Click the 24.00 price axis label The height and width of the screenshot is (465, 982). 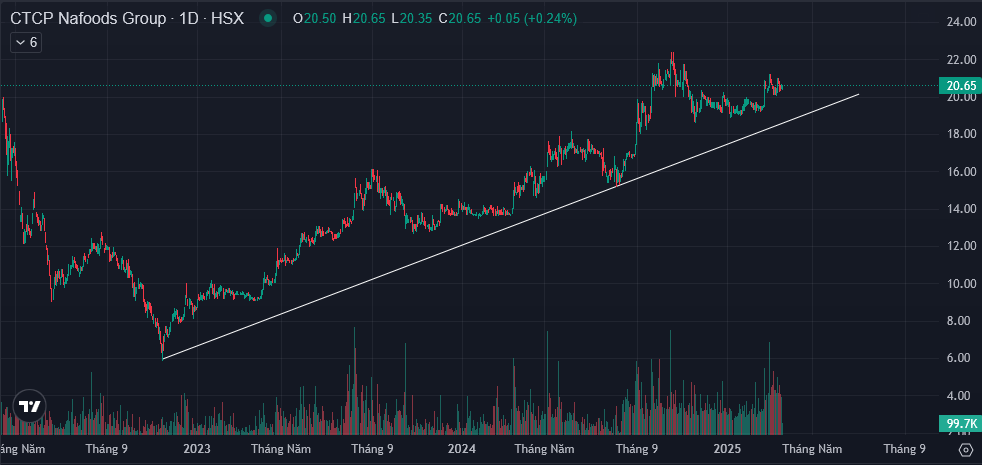point(961,23)
